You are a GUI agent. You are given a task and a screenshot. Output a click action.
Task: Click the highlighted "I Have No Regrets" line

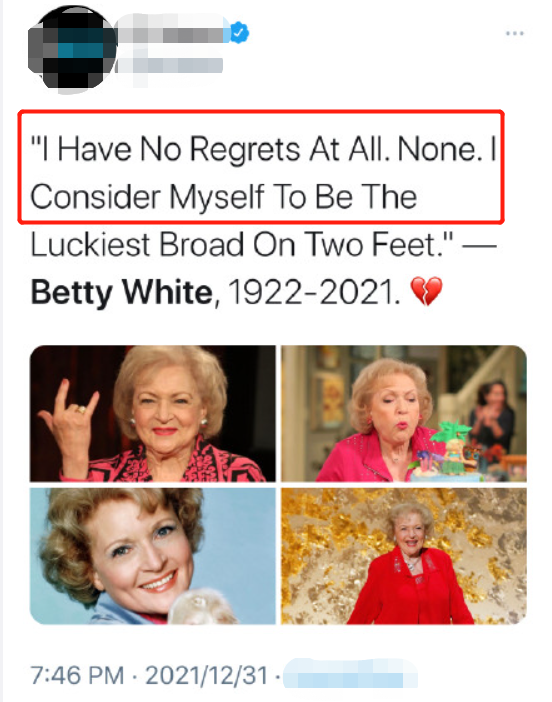point(263,149)
